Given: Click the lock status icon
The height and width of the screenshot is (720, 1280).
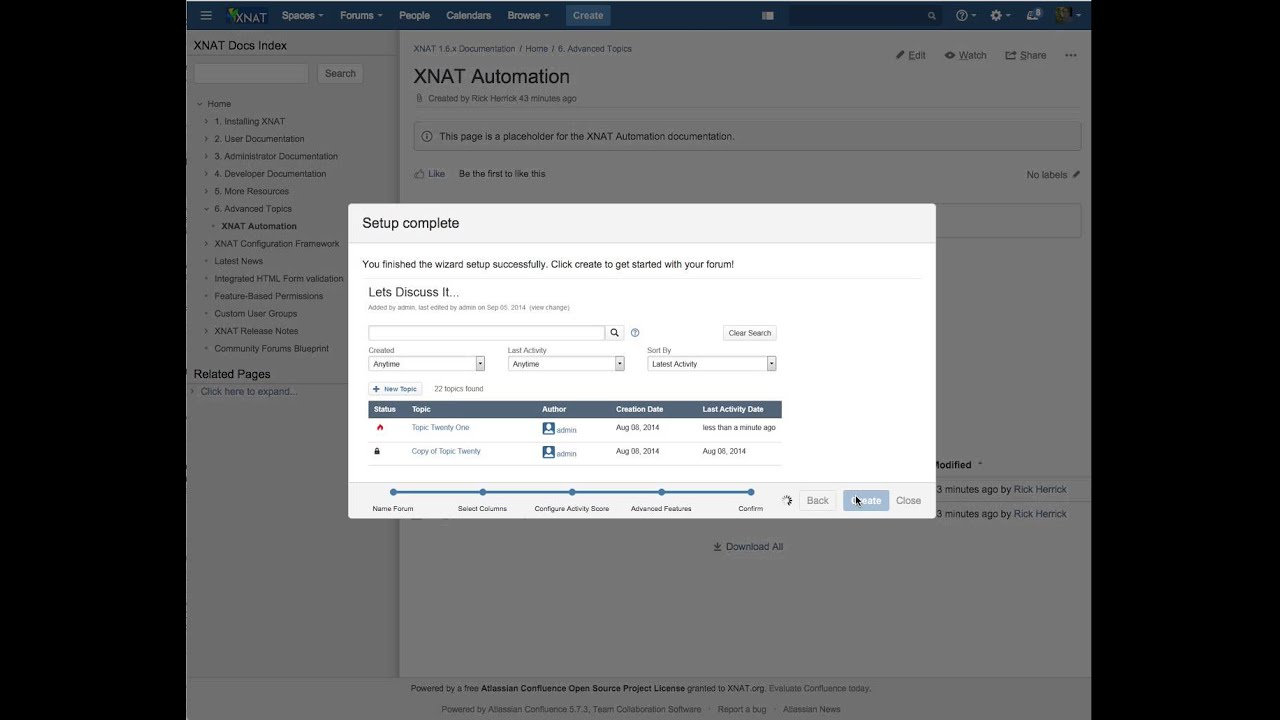Looking at the screenshot, I should click(x=377, y=451).
